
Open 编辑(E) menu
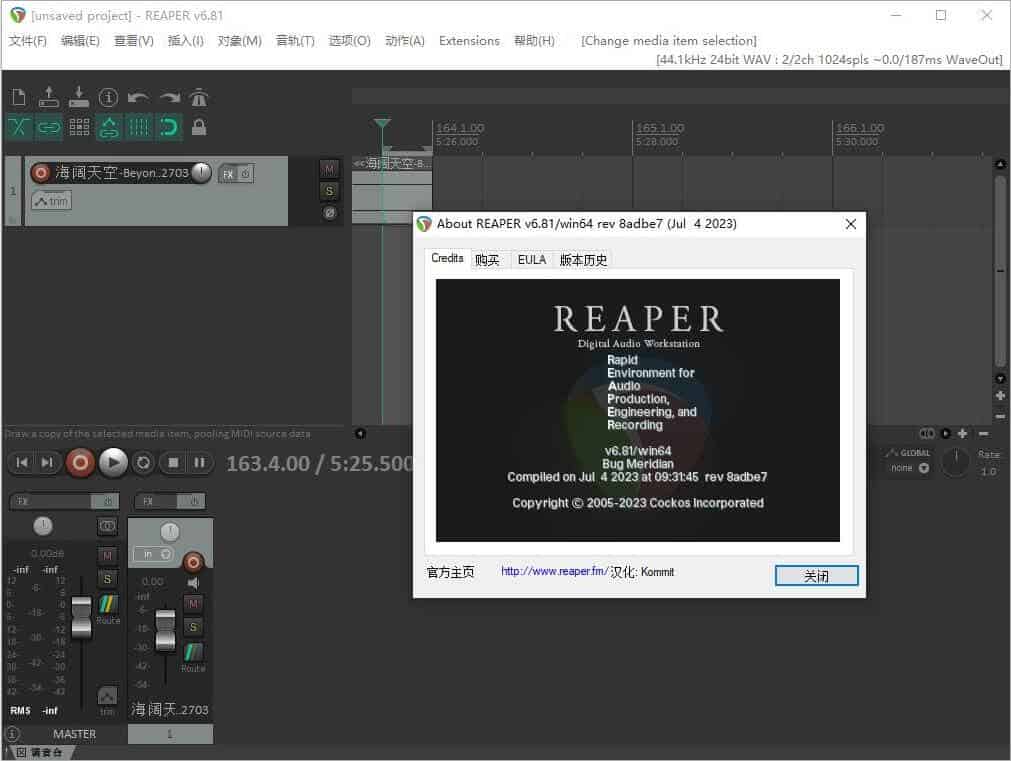pyautogui.click(x=80, y=41)
